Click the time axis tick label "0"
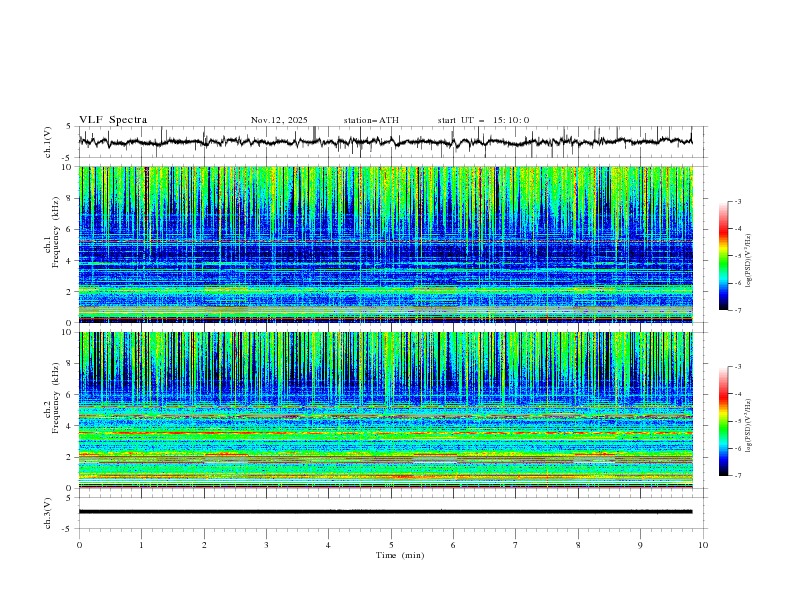 coord(79,545)
